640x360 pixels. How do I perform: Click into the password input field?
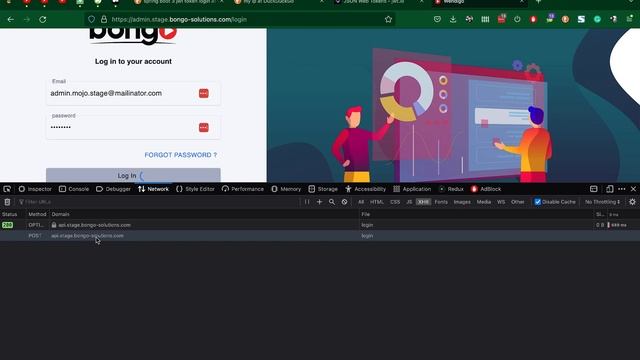coord(133,127)
